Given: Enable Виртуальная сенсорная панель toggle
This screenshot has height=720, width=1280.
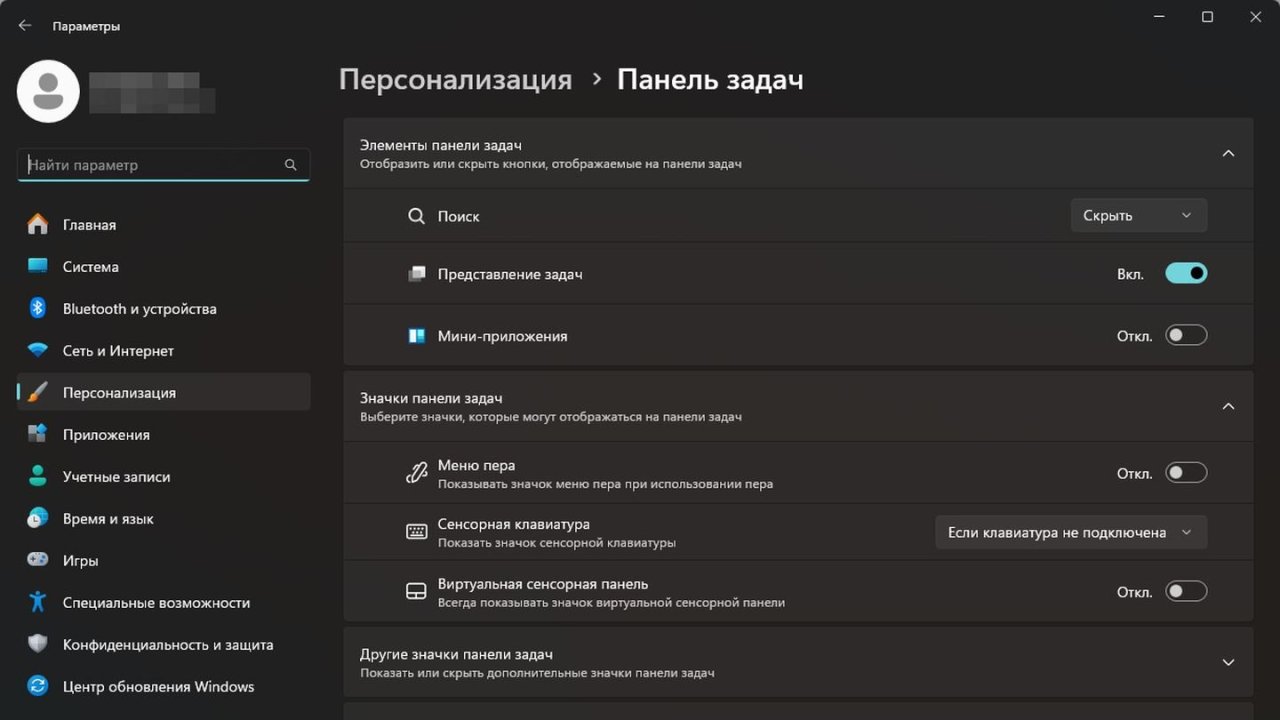Looking at the screenshot, I should [x=1186, y=591].
